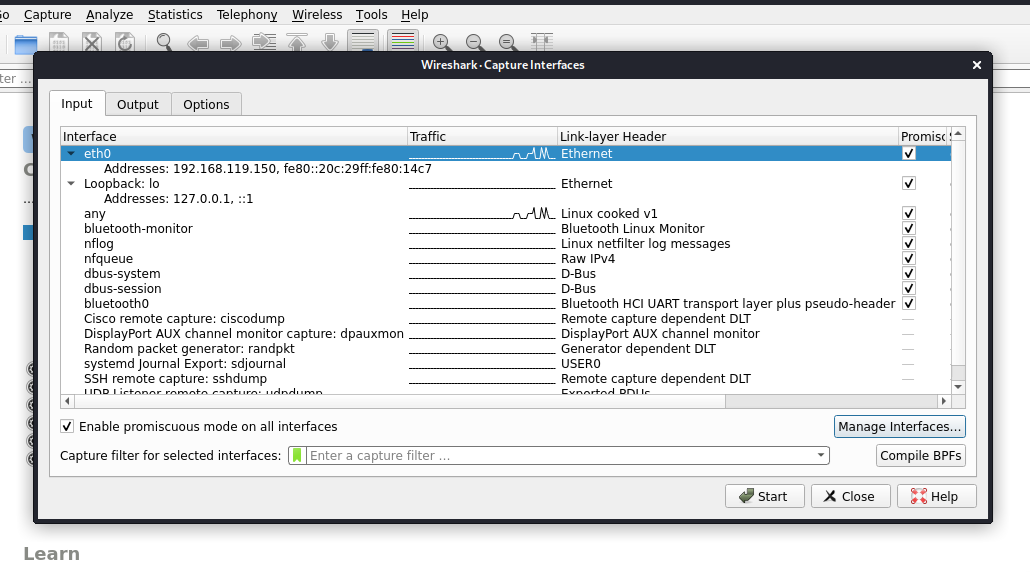
Task: Click the horizontal scrollbar left arrow
Action: click(67, 401)
